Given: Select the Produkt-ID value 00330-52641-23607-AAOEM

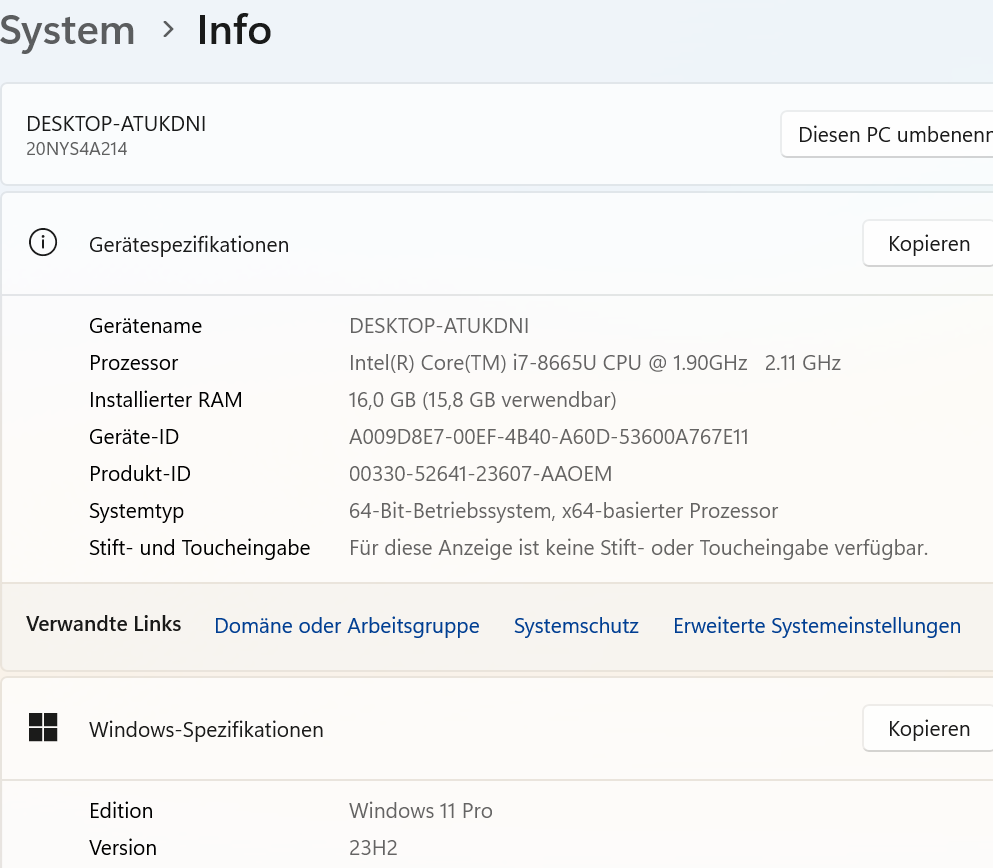Looking at the screenshot, I should pos(481,474).
